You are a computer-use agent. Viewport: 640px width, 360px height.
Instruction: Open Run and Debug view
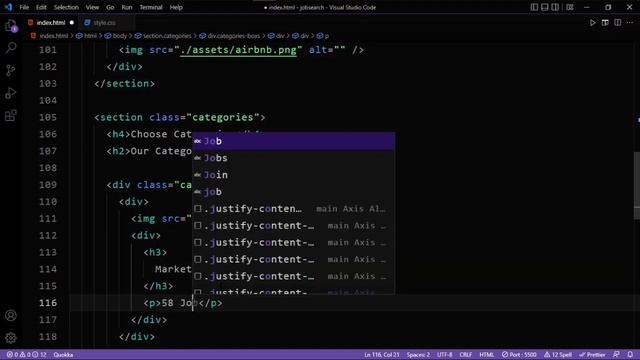(x=11, y=93)
